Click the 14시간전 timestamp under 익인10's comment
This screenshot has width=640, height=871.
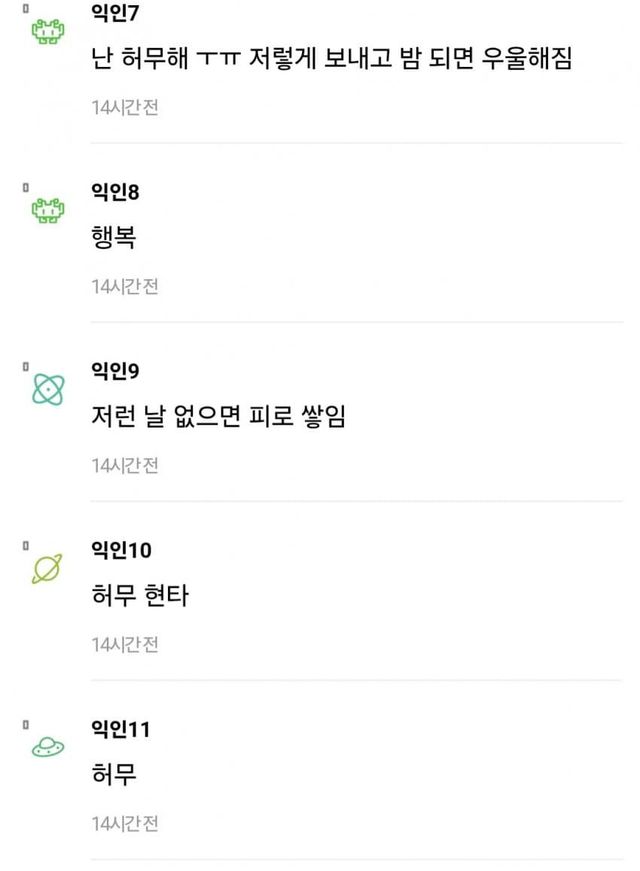coord(125,645)
